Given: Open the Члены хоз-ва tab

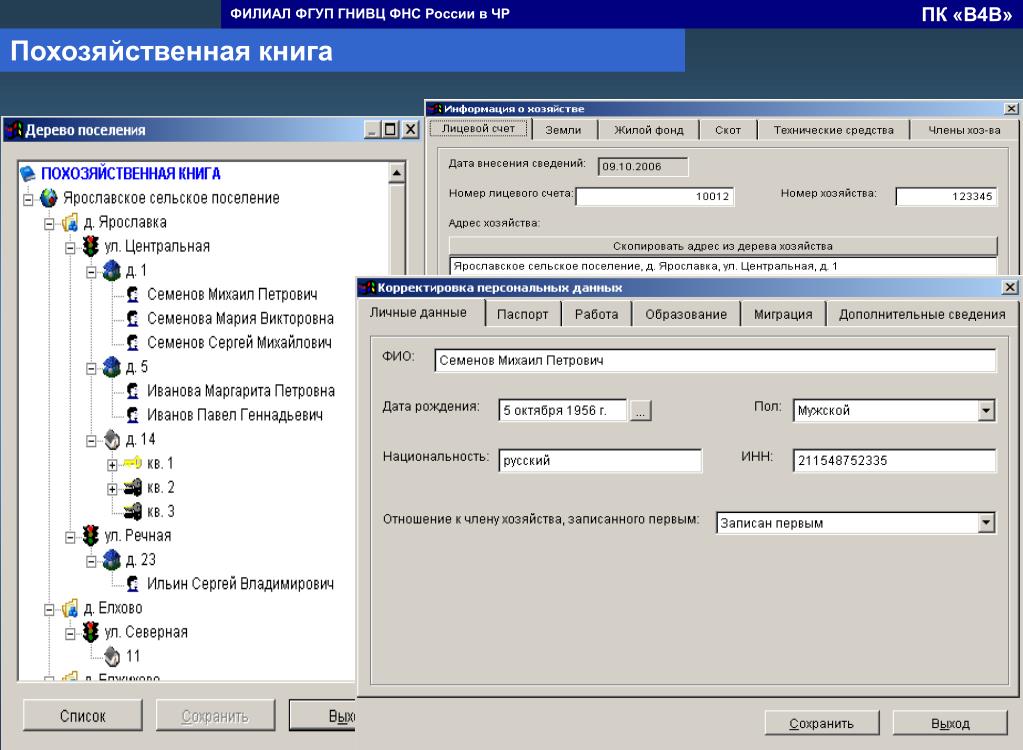Looking at the screenshot, I should point(964,130).
